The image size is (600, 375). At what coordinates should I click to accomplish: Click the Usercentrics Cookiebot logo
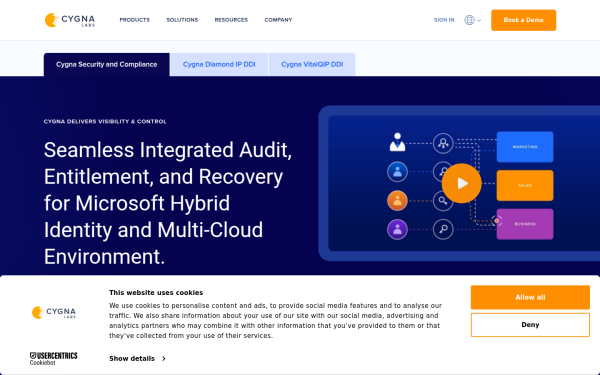tap(54, 359)
